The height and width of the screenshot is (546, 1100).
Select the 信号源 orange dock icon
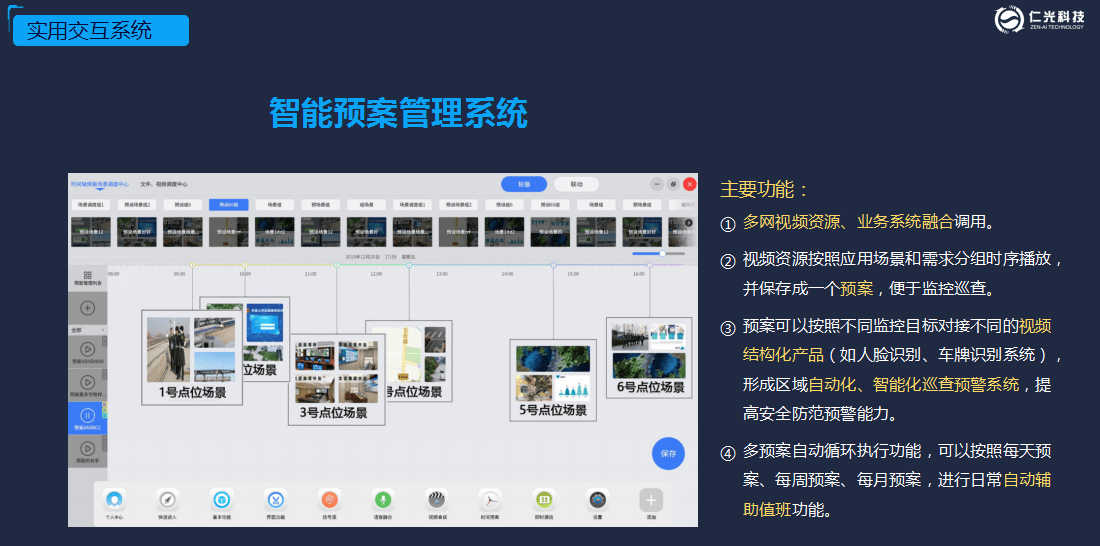pyautogui.click(x=329, y=500)
